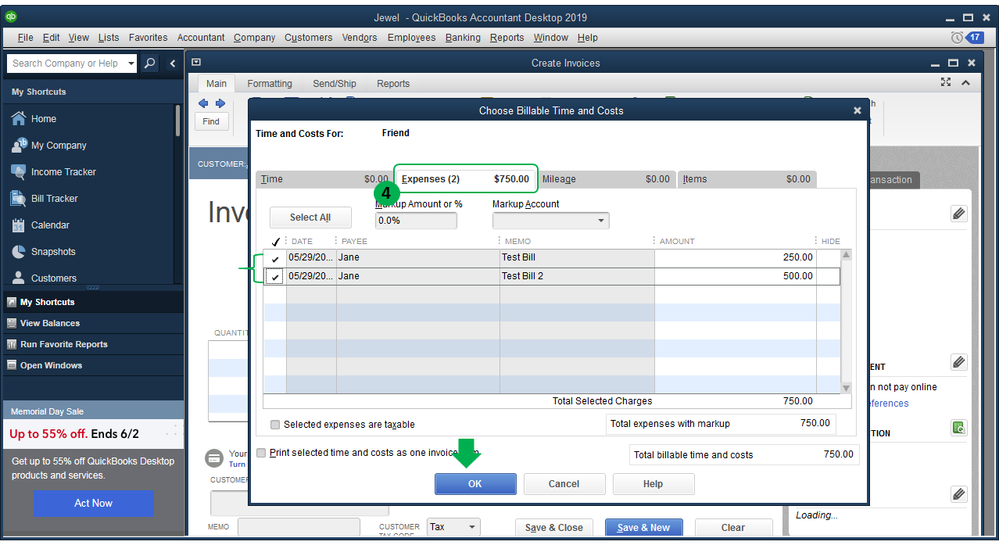This screenshot has width=999, height=546.
Task: Check Print selected time and costs as one item
Action: click(261, 453)
